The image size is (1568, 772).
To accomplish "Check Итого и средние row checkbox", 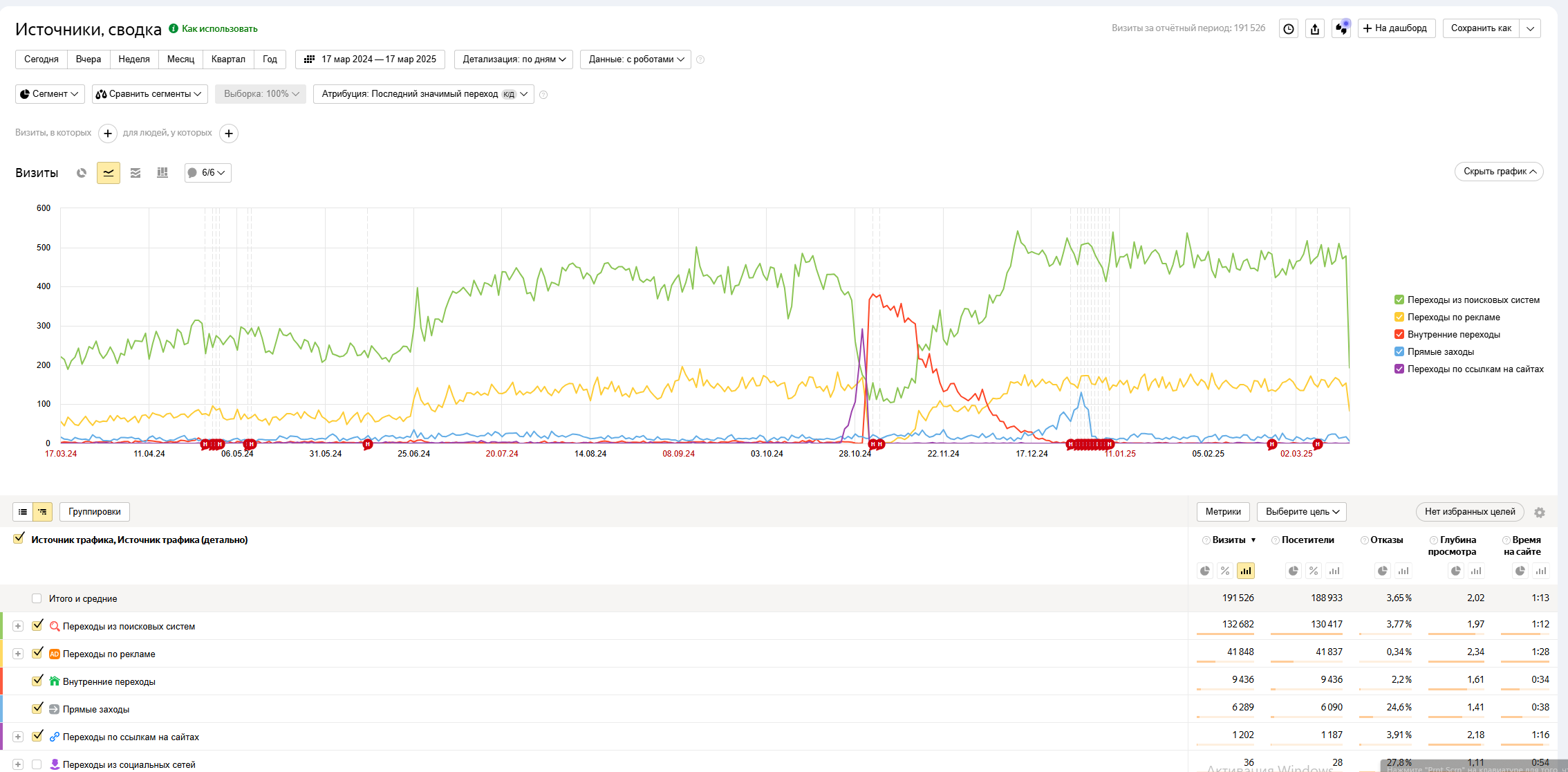I will [x=37, y=598].
